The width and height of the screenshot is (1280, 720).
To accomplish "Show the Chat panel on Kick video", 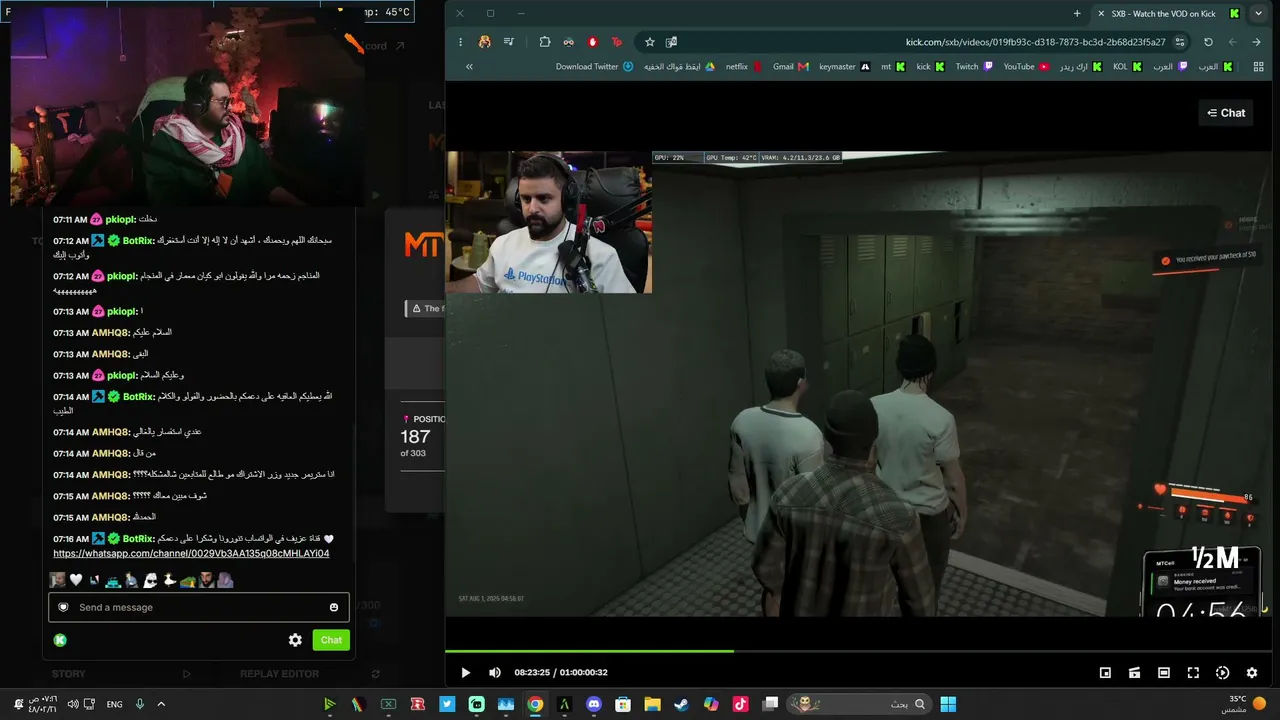I will click(1226, 113).
